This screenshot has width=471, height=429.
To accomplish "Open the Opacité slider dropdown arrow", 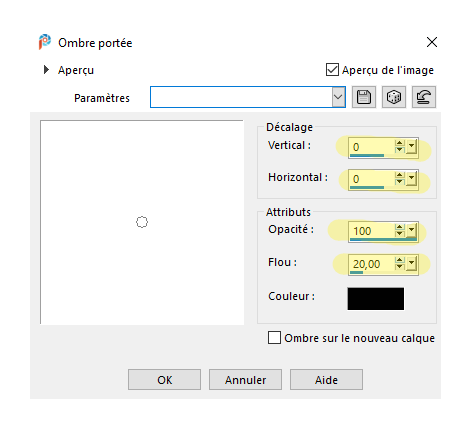I will 412,230.
